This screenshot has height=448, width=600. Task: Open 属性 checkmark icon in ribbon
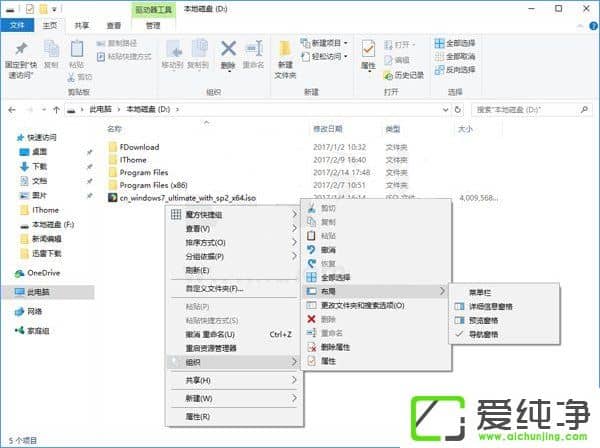click(369, 55)
